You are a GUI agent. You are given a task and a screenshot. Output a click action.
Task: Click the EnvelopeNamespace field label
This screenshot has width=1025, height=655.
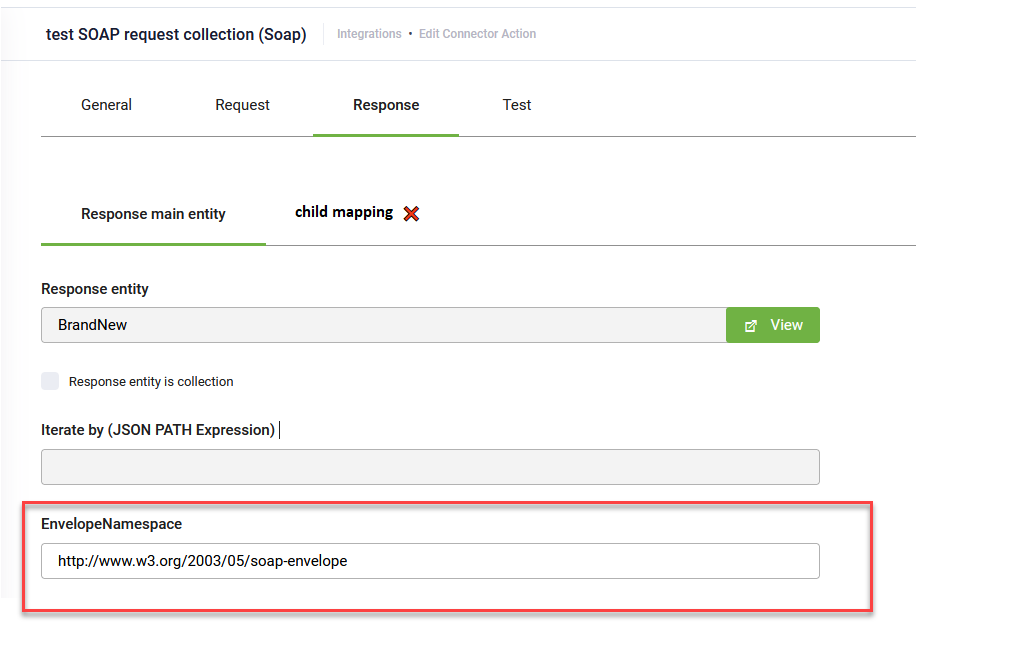coord(111,523)
